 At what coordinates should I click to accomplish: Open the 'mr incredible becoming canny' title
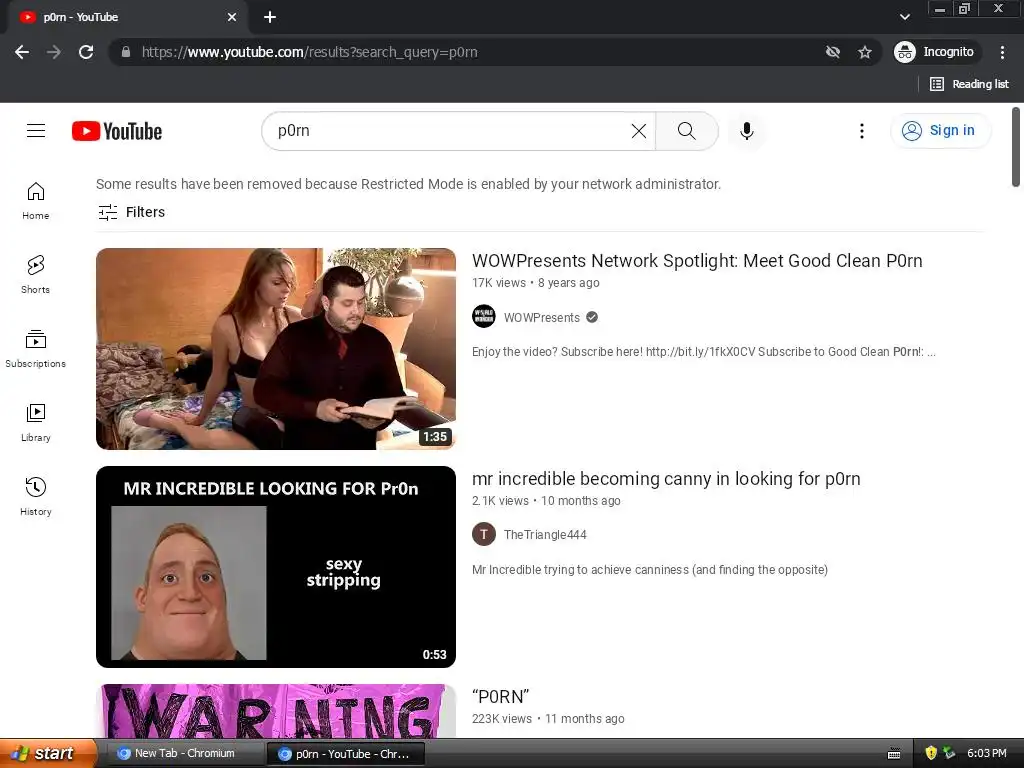[x=666, y=479]
